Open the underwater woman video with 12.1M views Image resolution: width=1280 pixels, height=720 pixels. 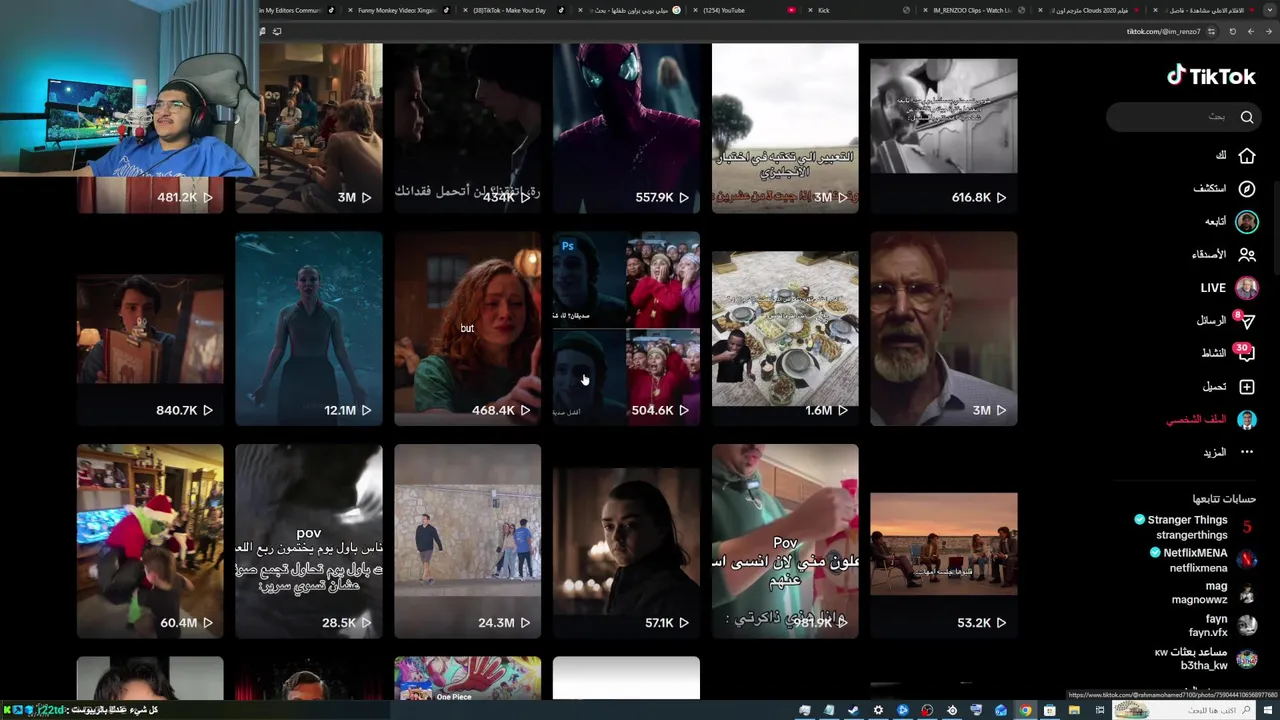[x=308, y=329]
